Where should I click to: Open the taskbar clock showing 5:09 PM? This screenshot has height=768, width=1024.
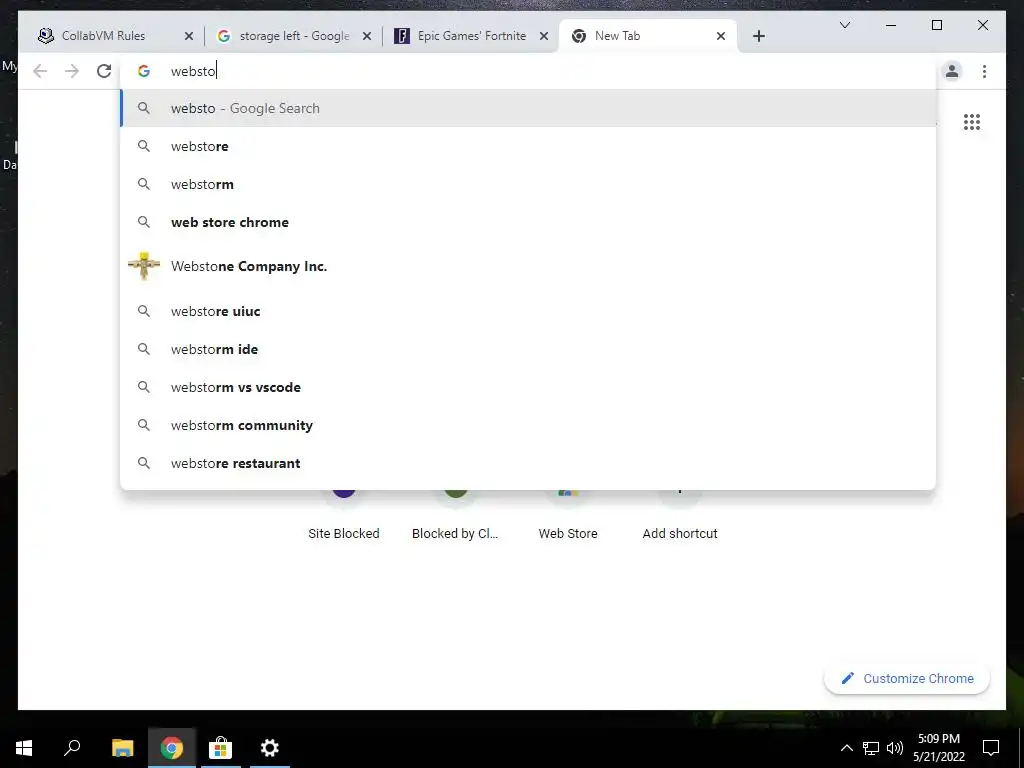pyautogui.click(x=938, y=748)
